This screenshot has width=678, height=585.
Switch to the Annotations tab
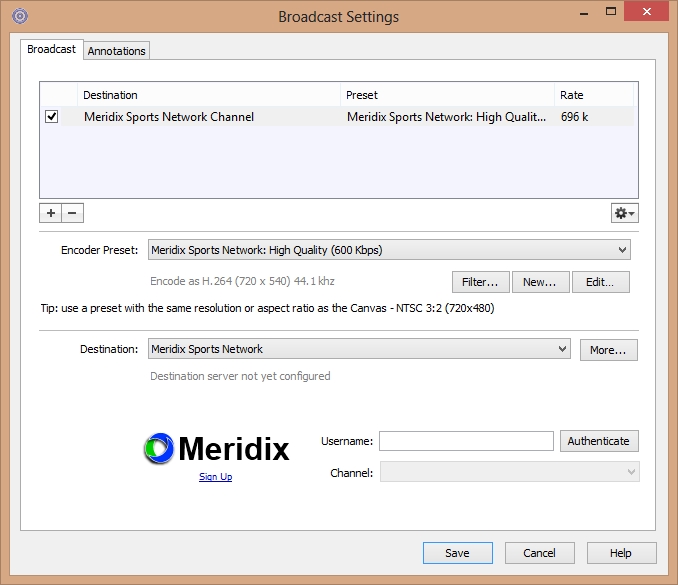[117, 51]
